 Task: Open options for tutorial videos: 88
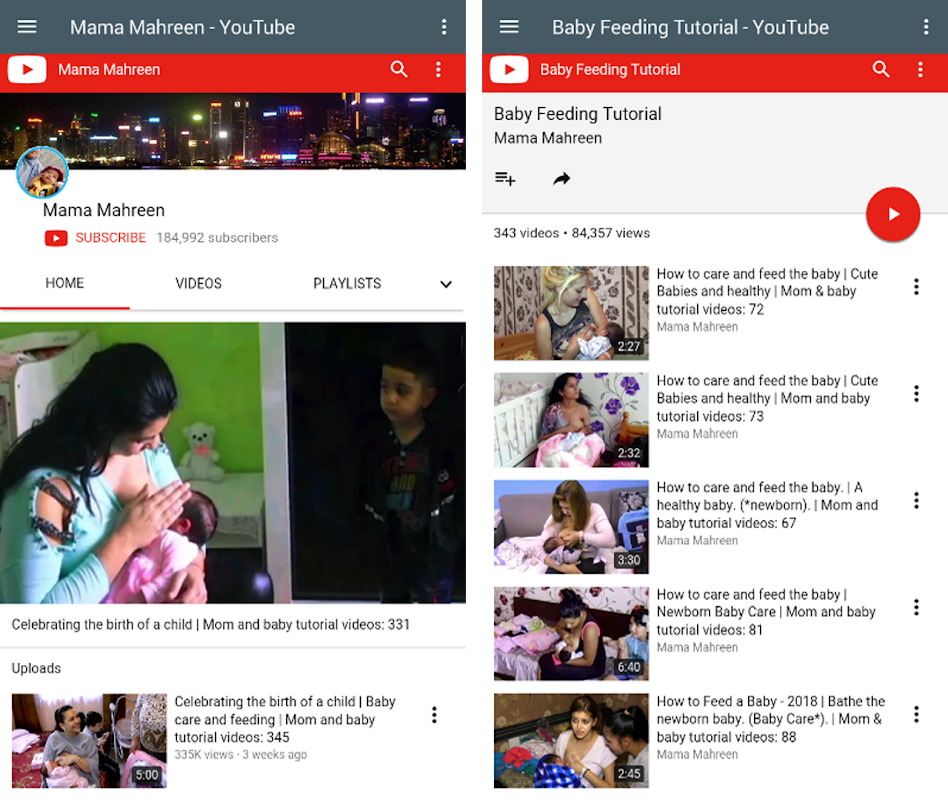pyautogui.click(x=917, y=714)
